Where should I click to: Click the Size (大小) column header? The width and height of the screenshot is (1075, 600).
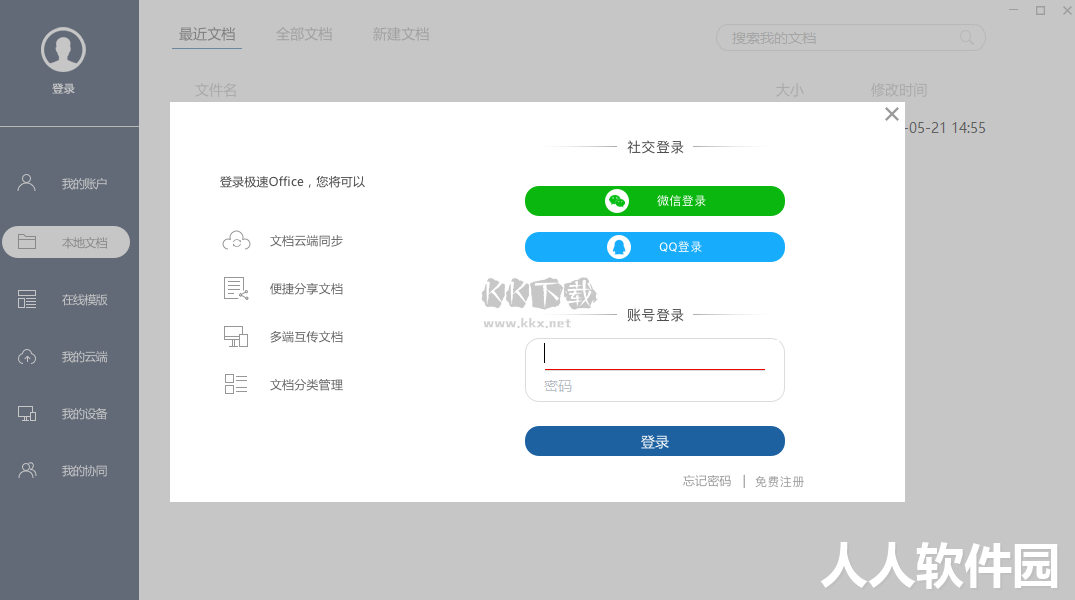coord(789,90)
